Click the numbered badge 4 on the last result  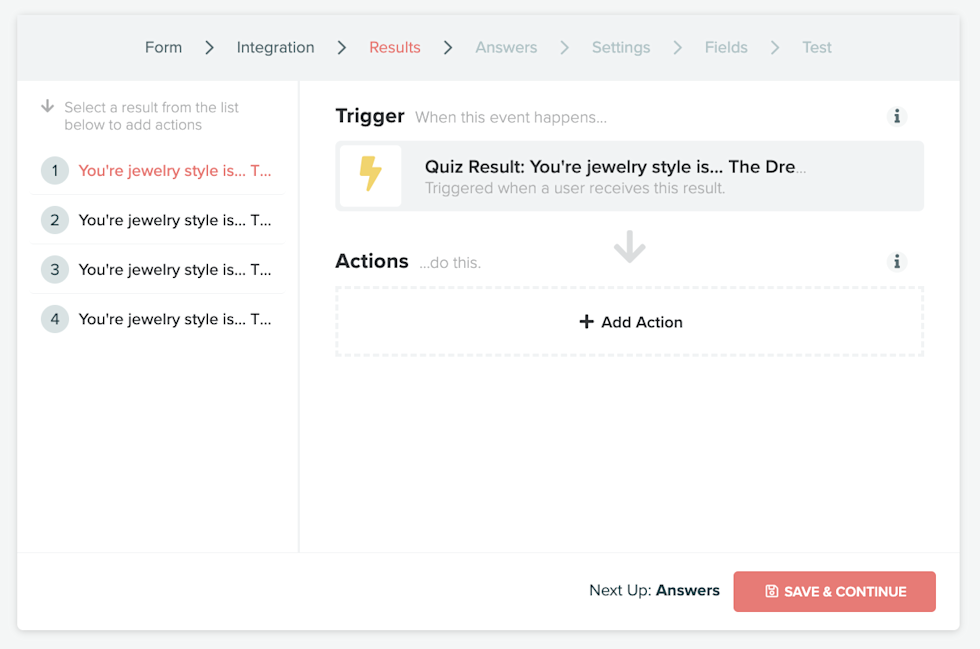(x=55, y=319)
